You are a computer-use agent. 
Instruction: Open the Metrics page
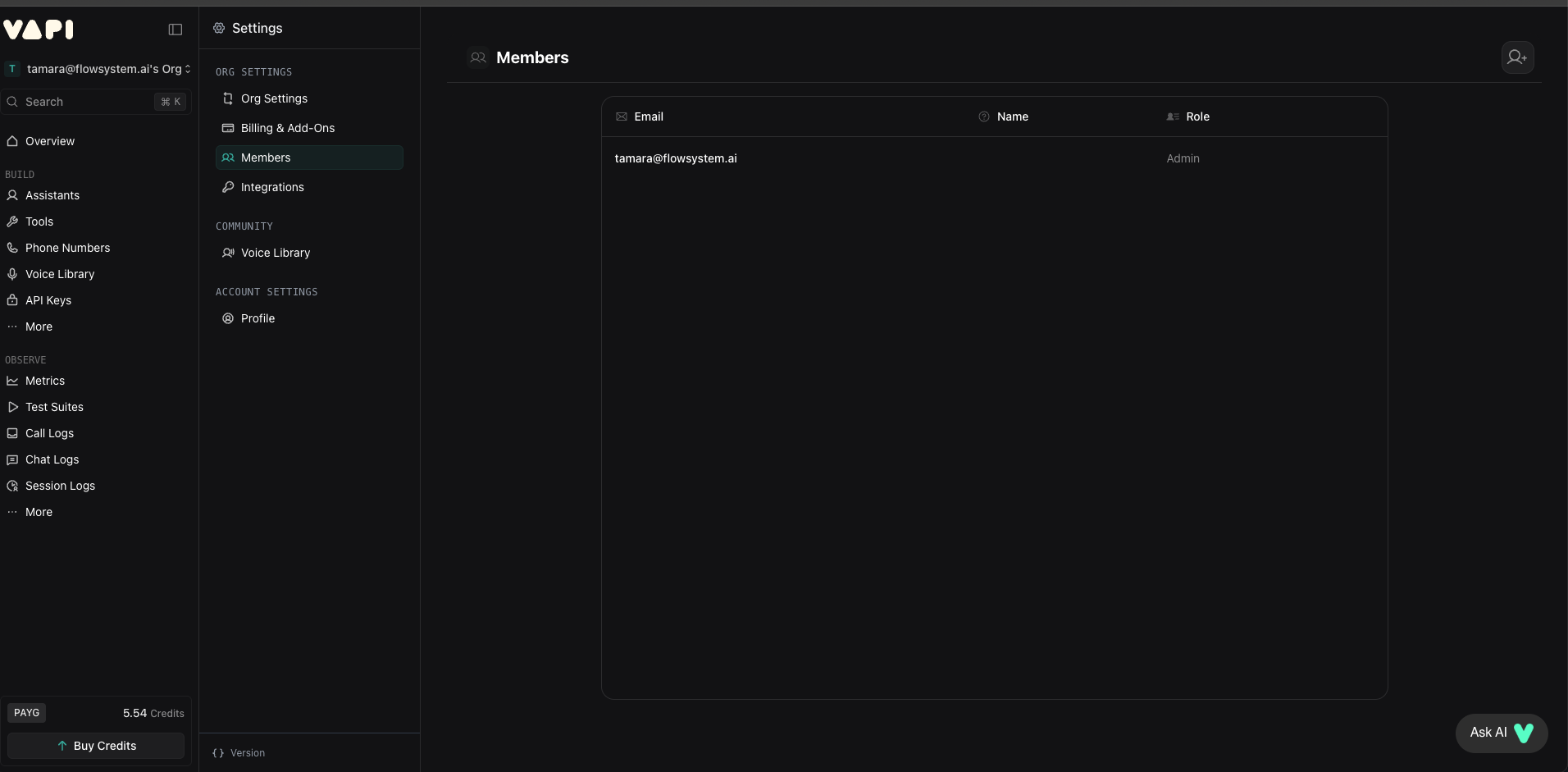tap(44, 380)
